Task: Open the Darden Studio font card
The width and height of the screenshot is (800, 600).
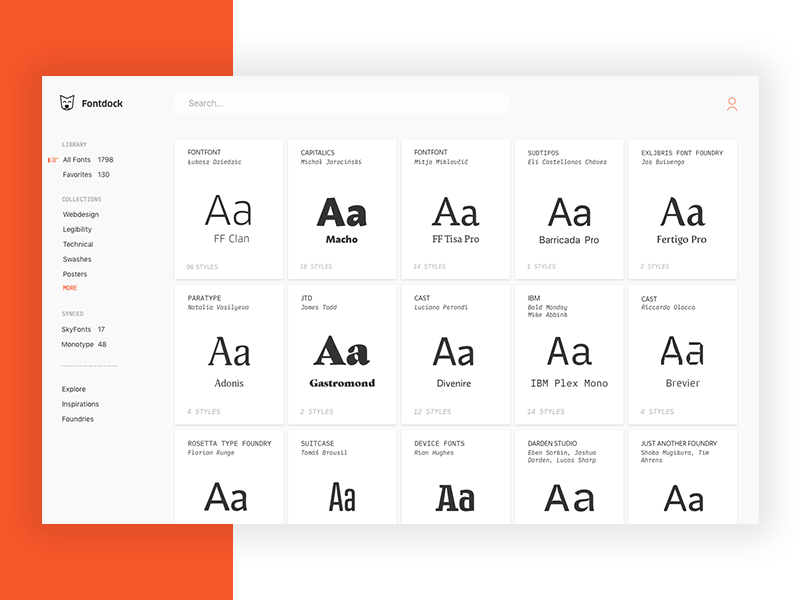Action: pyautogui.click(x=569, y=477)
